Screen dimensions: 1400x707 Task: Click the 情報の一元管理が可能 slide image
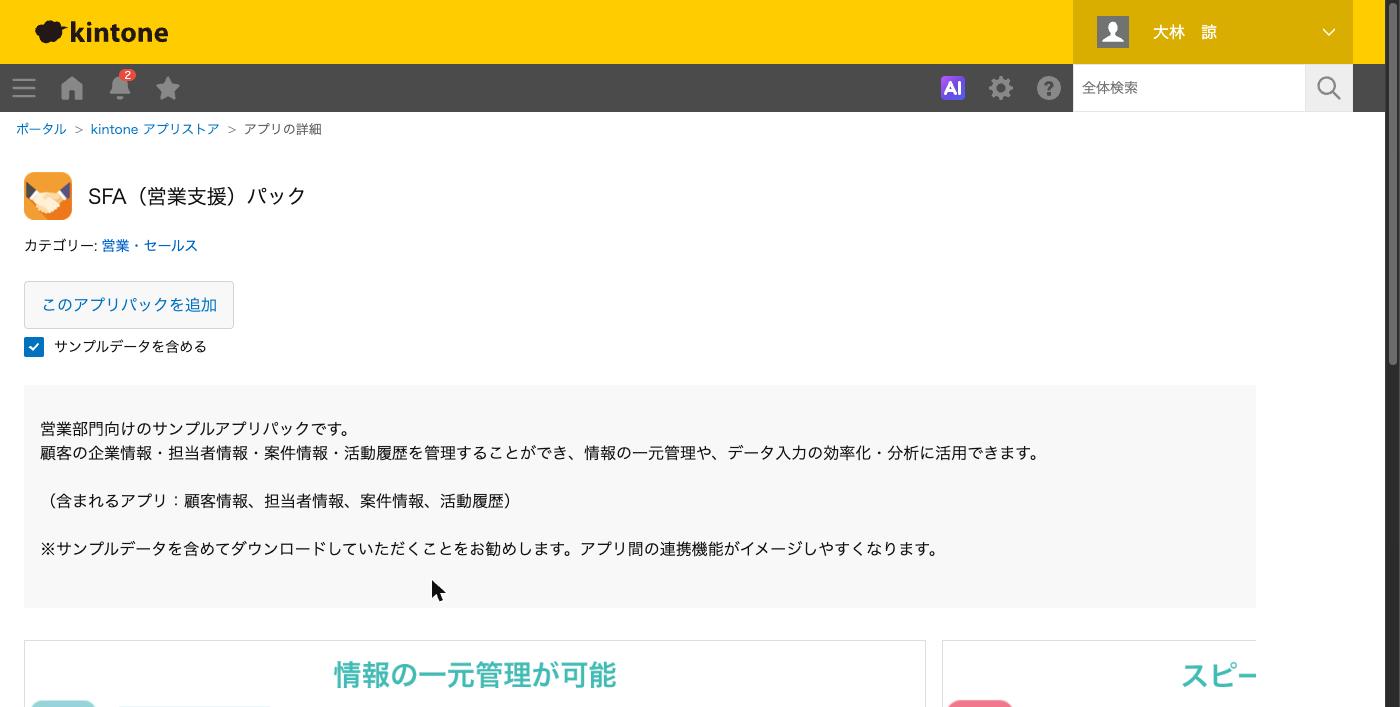coord(475,674)
